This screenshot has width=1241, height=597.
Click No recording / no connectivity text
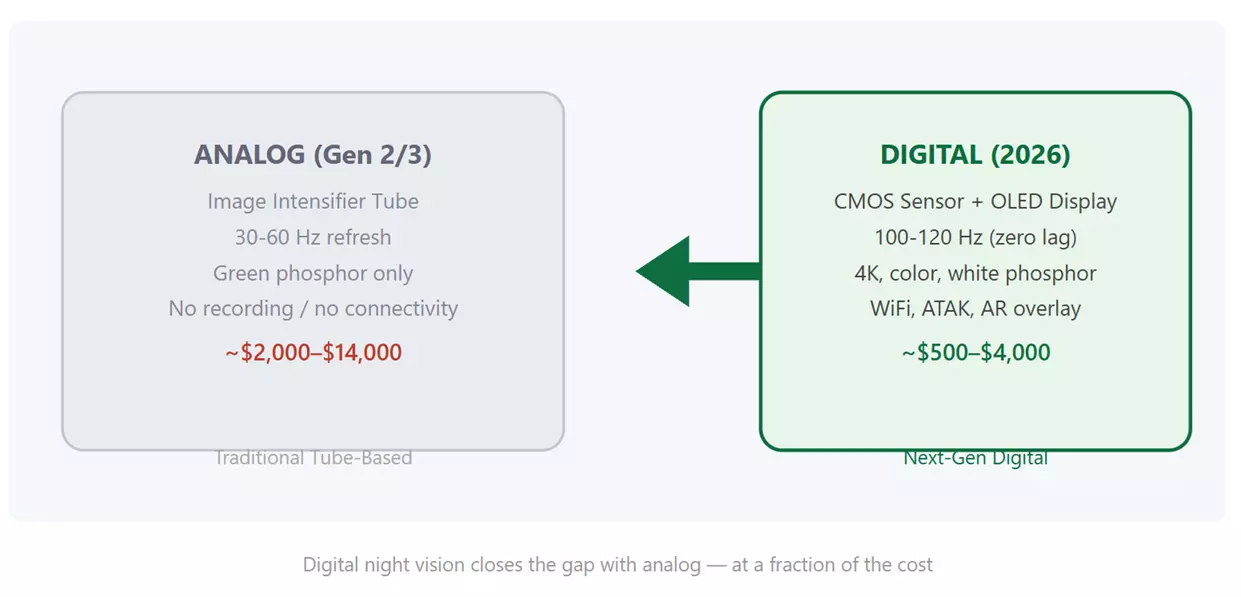[x=313, y=308]
